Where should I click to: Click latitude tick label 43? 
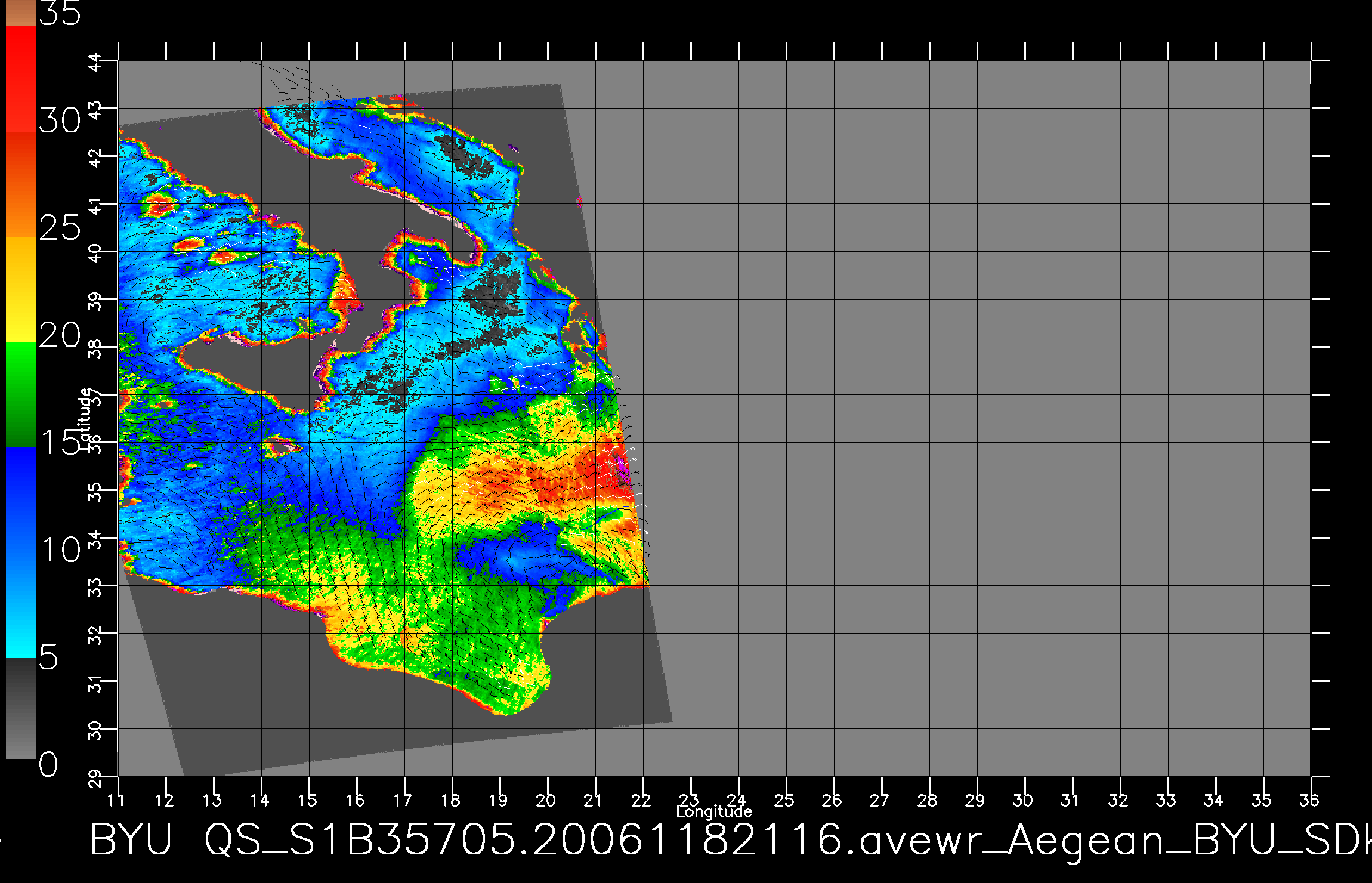tap(95, 110)
